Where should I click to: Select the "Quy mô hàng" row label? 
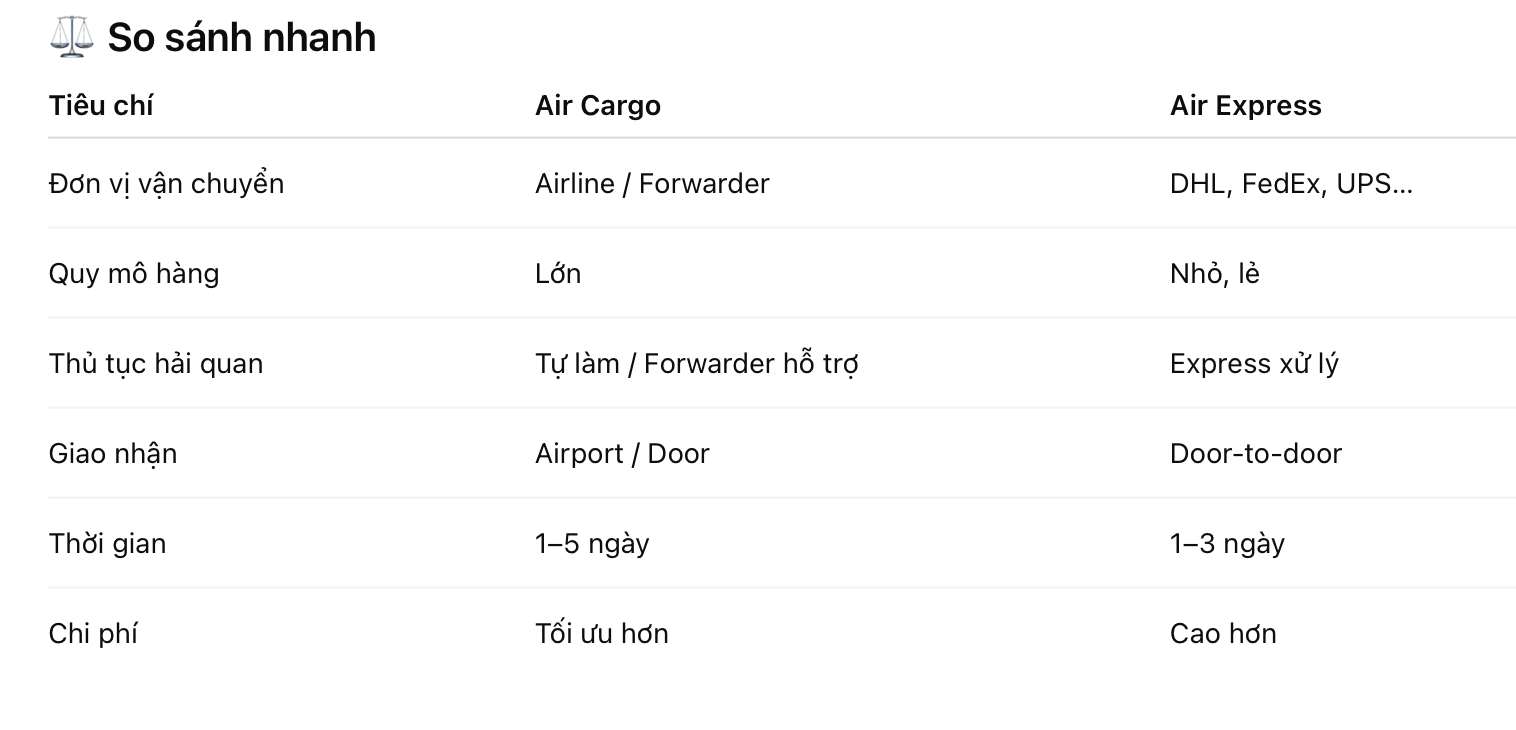(x=134, y=274)
